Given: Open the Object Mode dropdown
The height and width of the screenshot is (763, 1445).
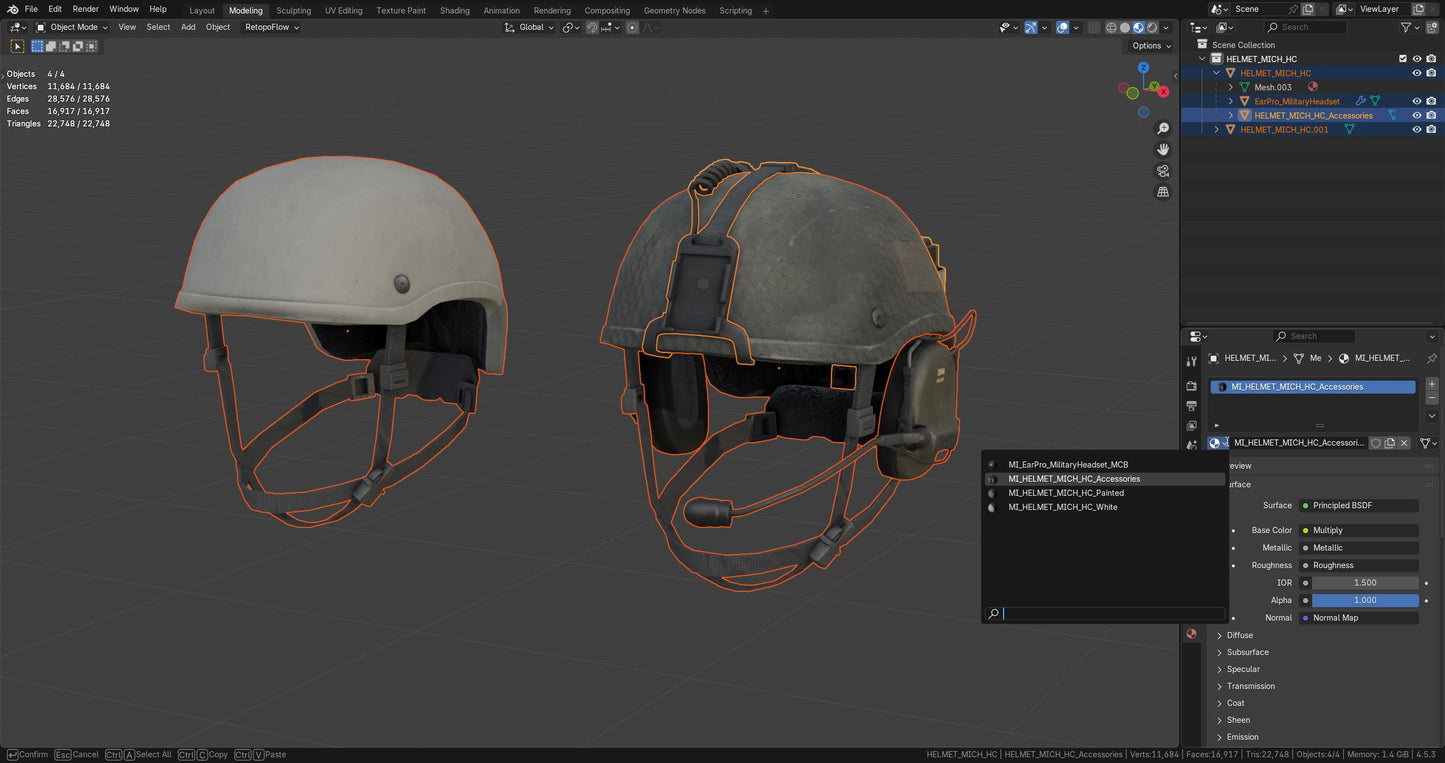Looking at the screenshot, I should point(77,27).
